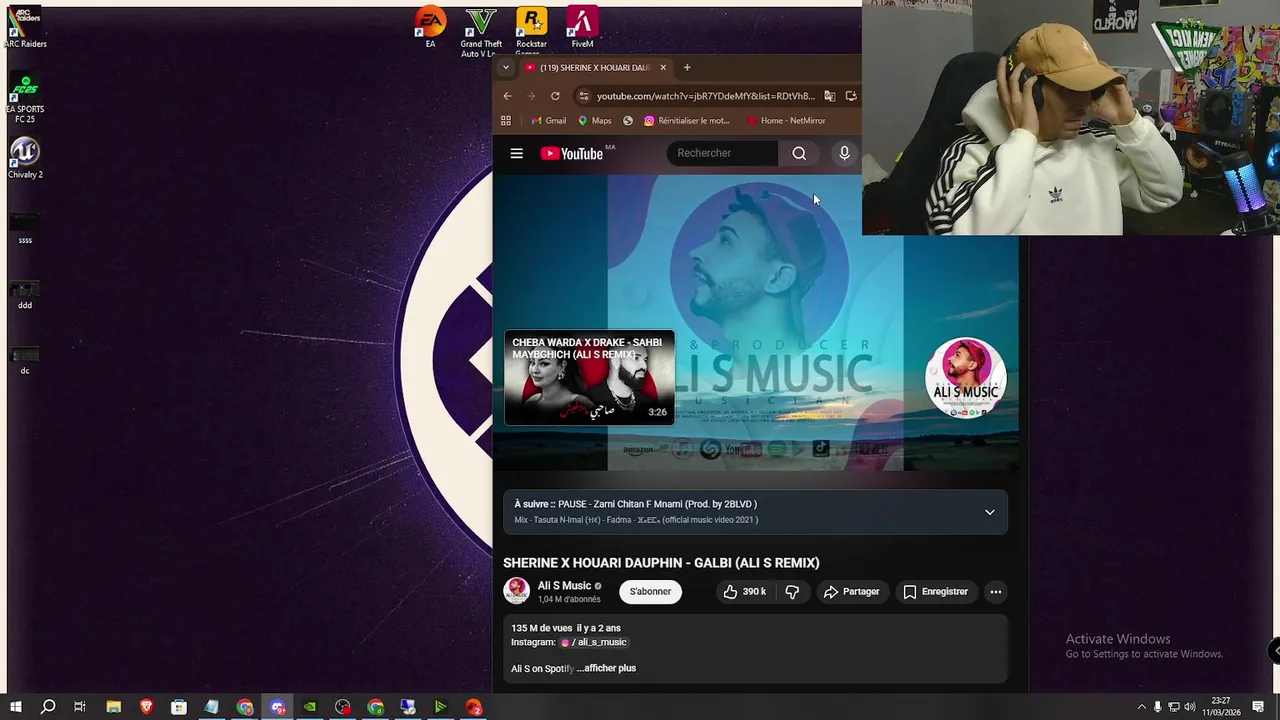Click the Ali S Music end-screen channel circle
Image resolution: width=1280 pixels, height=720 pixels.
pos(965,378)
